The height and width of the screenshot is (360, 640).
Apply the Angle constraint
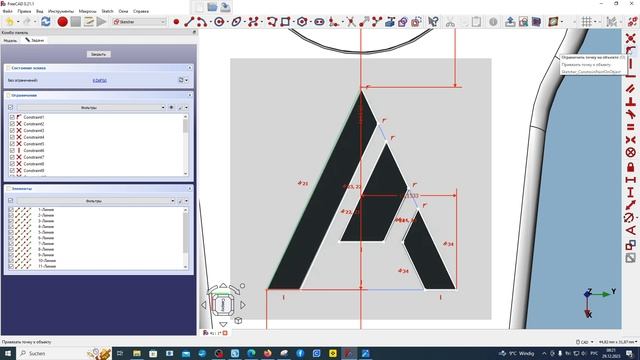(x=631, y=231)
